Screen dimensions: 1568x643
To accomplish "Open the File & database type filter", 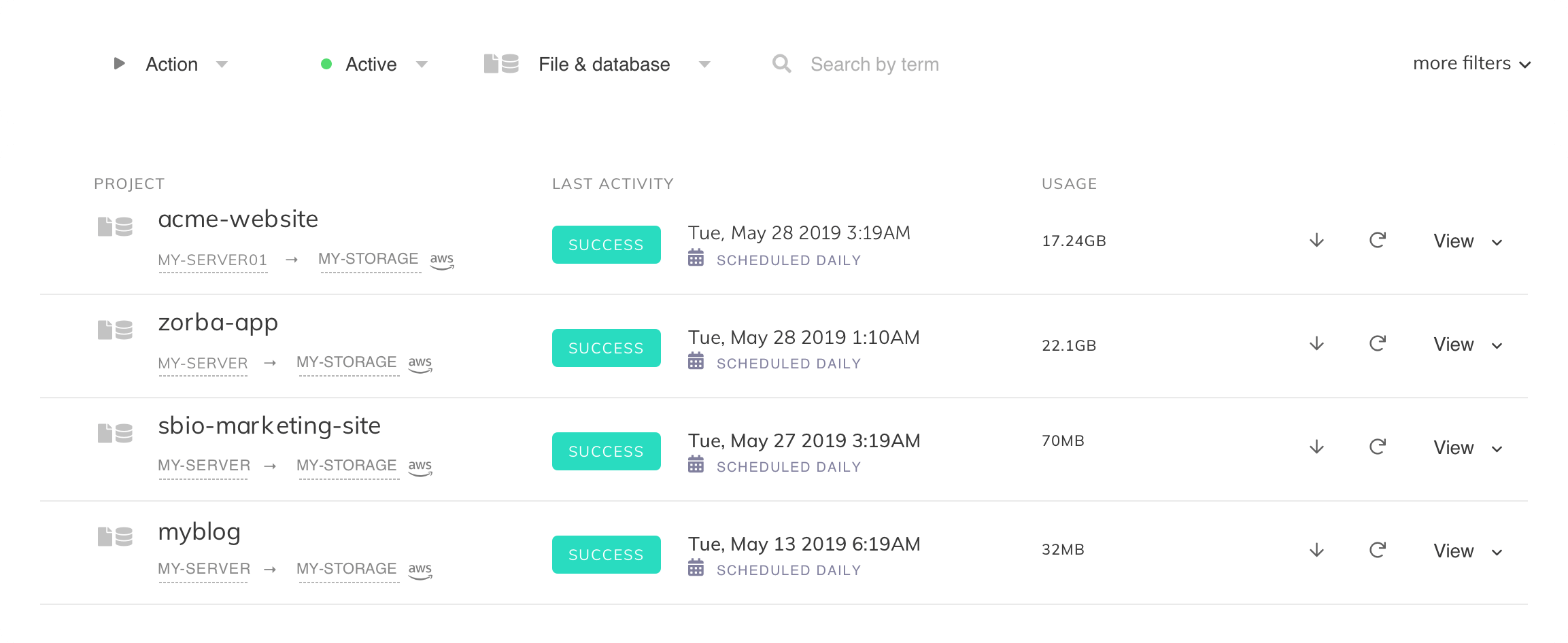I will pos(604,65).
